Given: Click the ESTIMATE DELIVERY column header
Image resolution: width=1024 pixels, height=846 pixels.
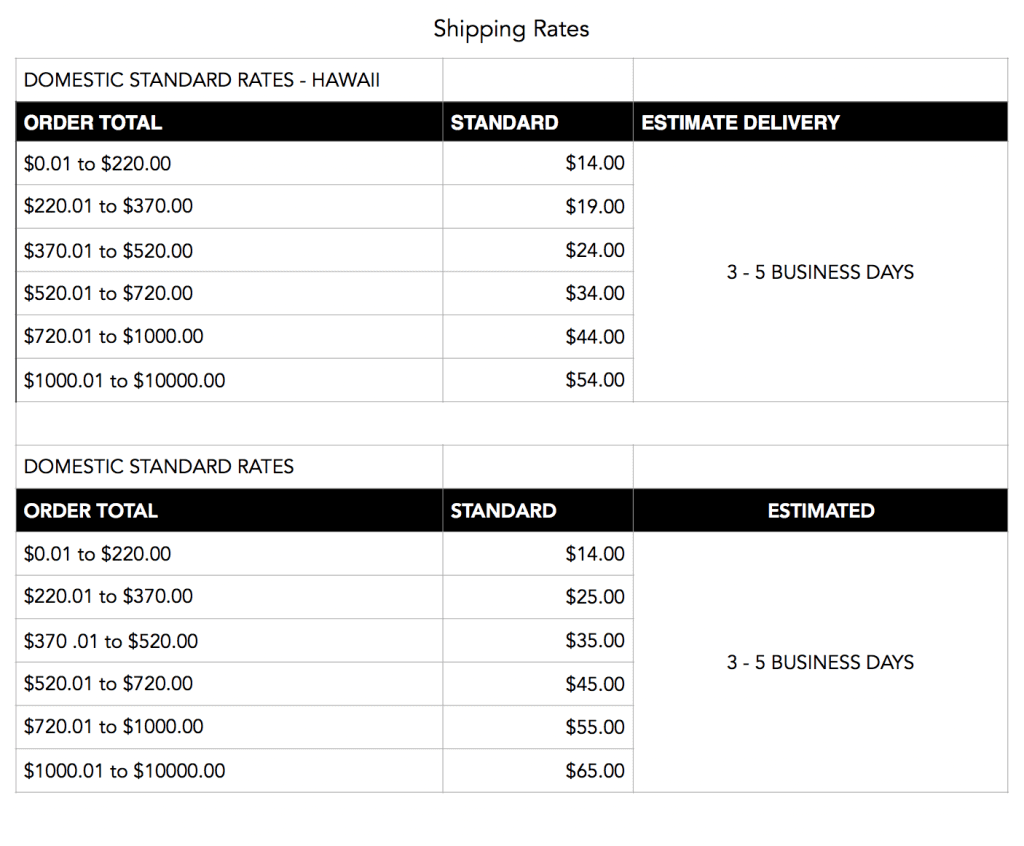Looking at the screenshot, I should [740, 123].
